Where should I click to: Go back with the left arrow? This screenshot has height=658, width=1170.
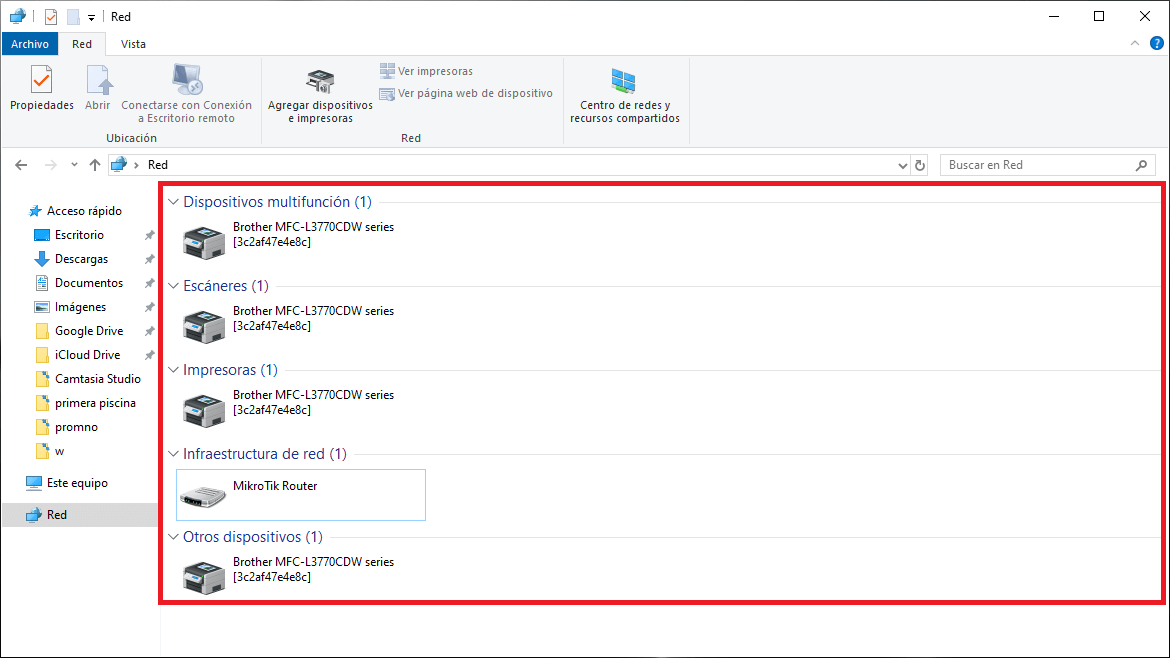click(21, 165)
